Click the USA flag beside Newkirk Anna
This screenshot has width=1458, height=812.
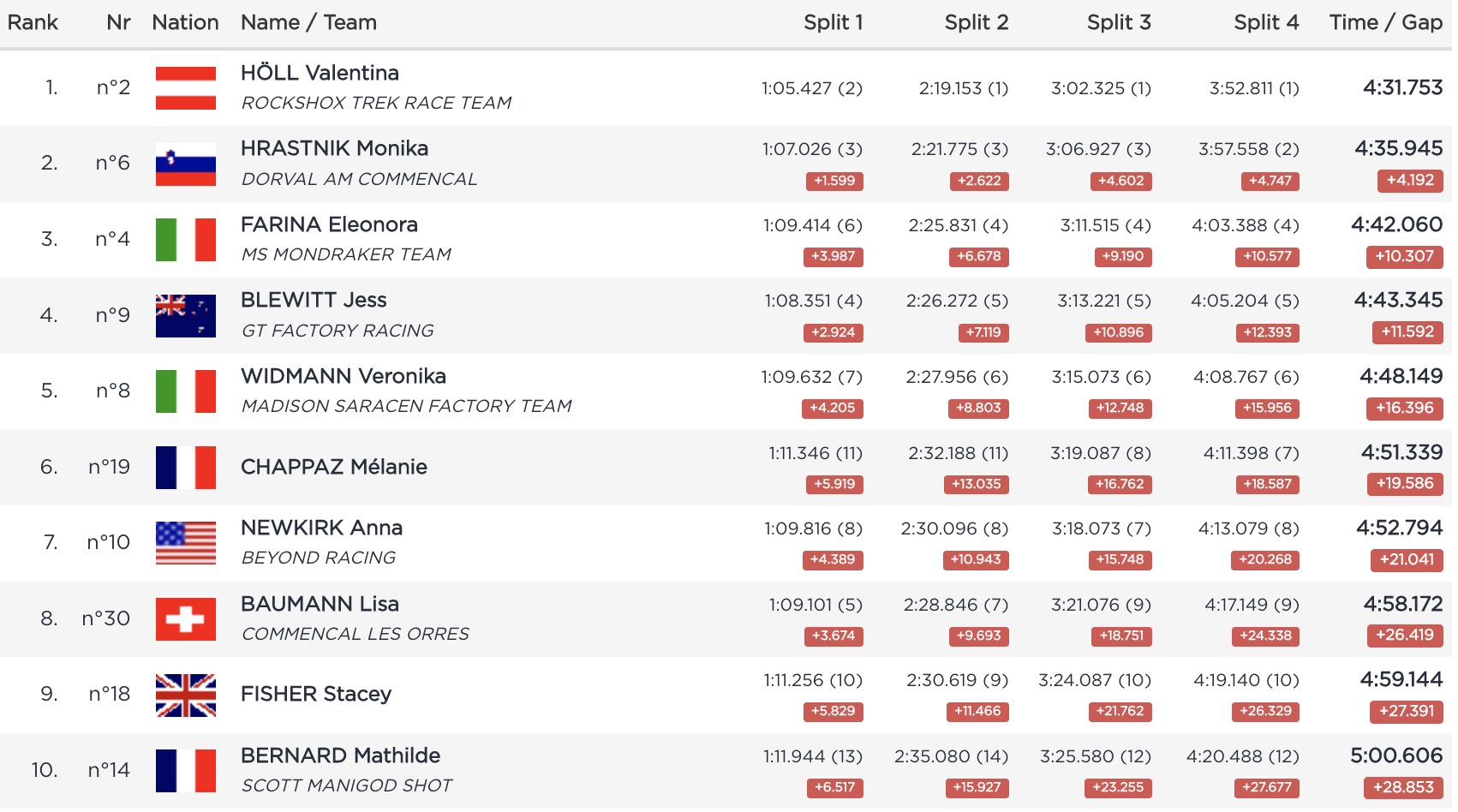point(185,543)
